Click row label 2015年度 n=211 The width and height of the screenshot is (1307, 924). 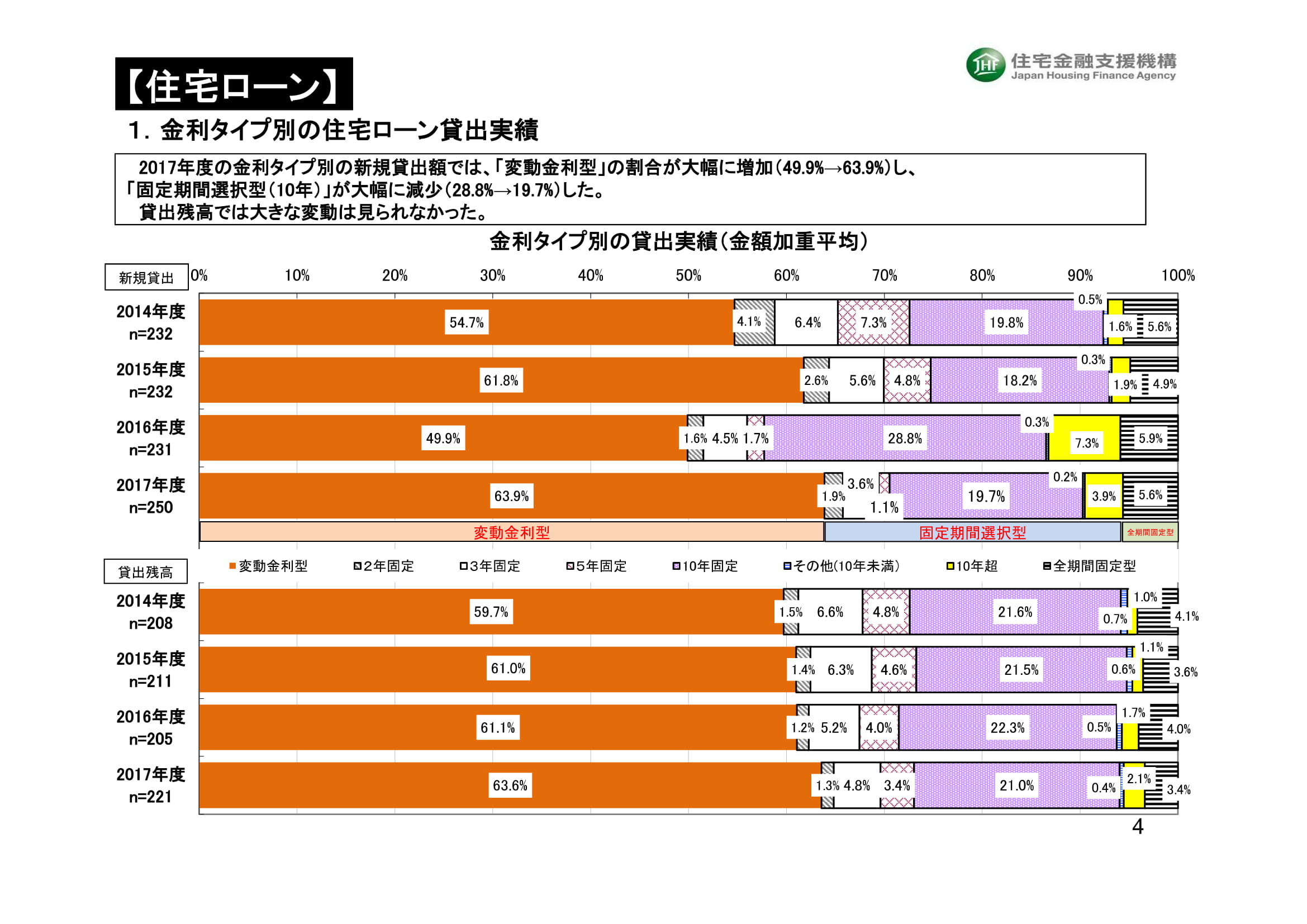(x=151, y=670)
